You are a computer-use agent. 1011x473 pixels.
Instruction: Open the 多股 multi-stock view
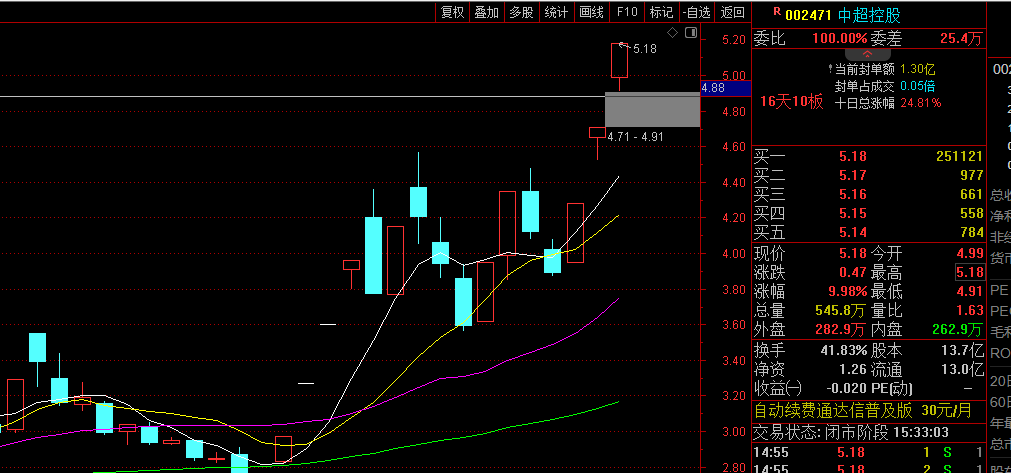click(522, 12)
